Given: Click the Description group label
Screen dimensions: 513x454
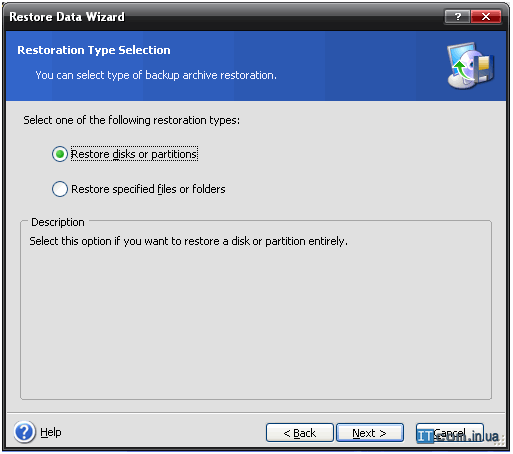Looking at the screenshot, I should click(58, 222).
